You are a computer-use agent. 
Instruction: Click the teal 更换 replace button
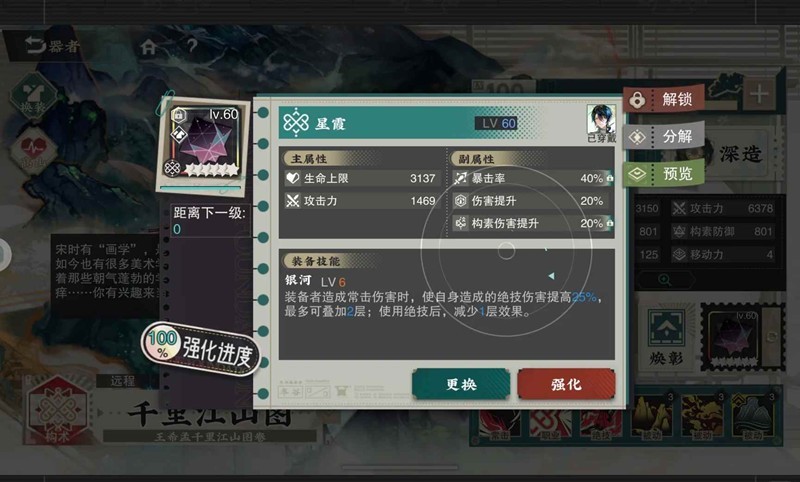[461, 384]
